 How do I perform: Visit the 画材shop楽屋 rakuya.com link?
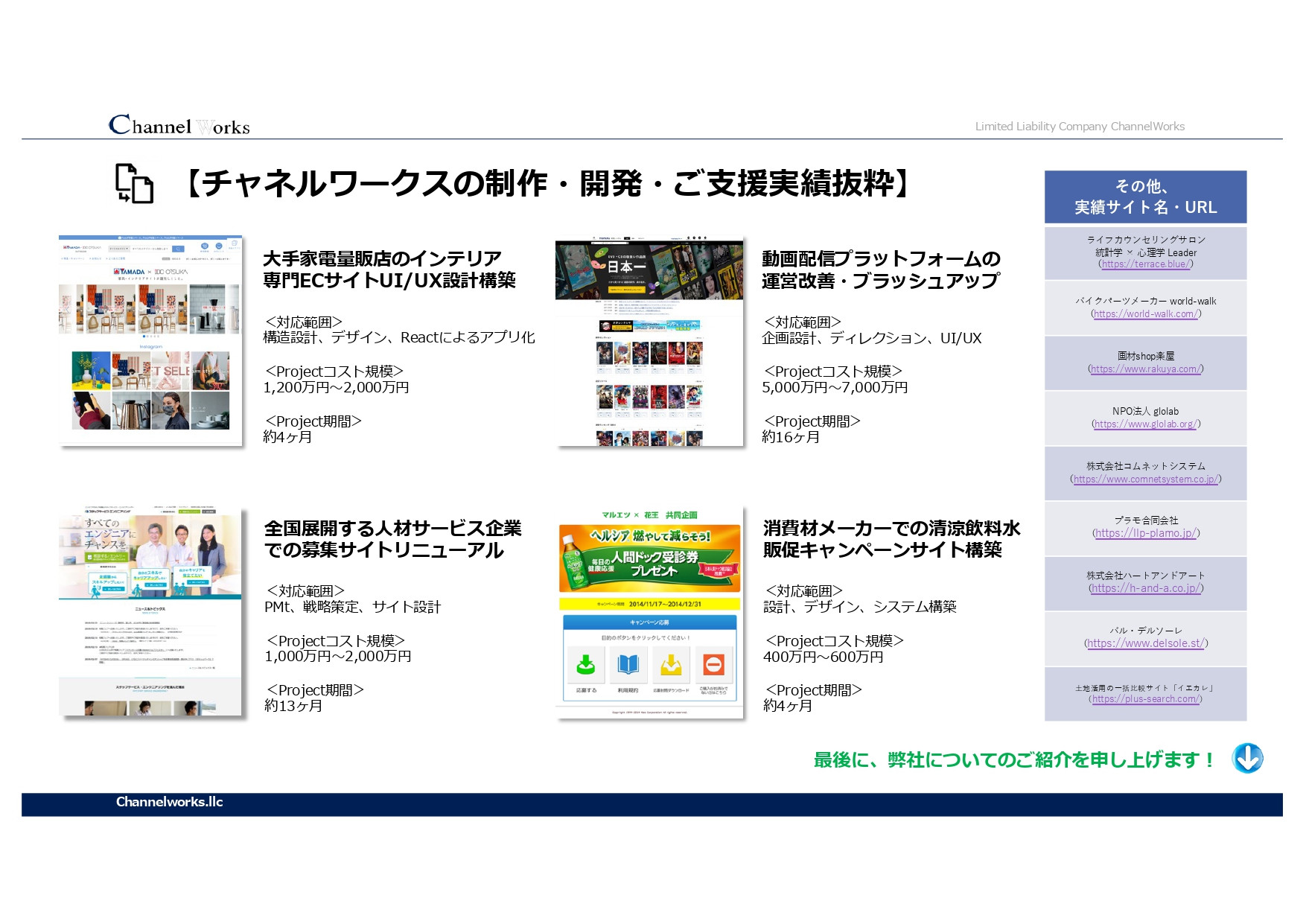[1147, 369]
